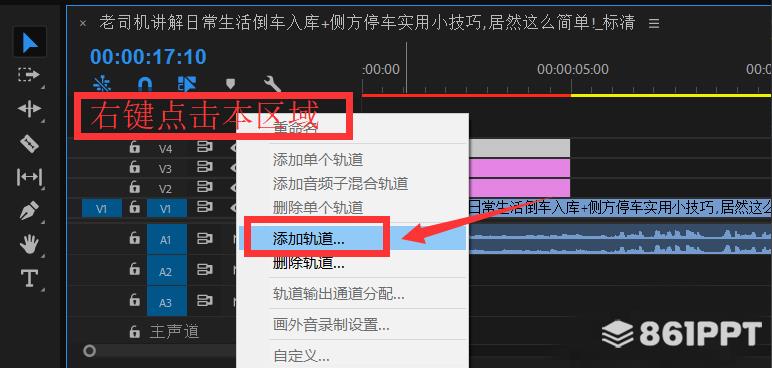Select the Hand tool

[x=30, y=244]
